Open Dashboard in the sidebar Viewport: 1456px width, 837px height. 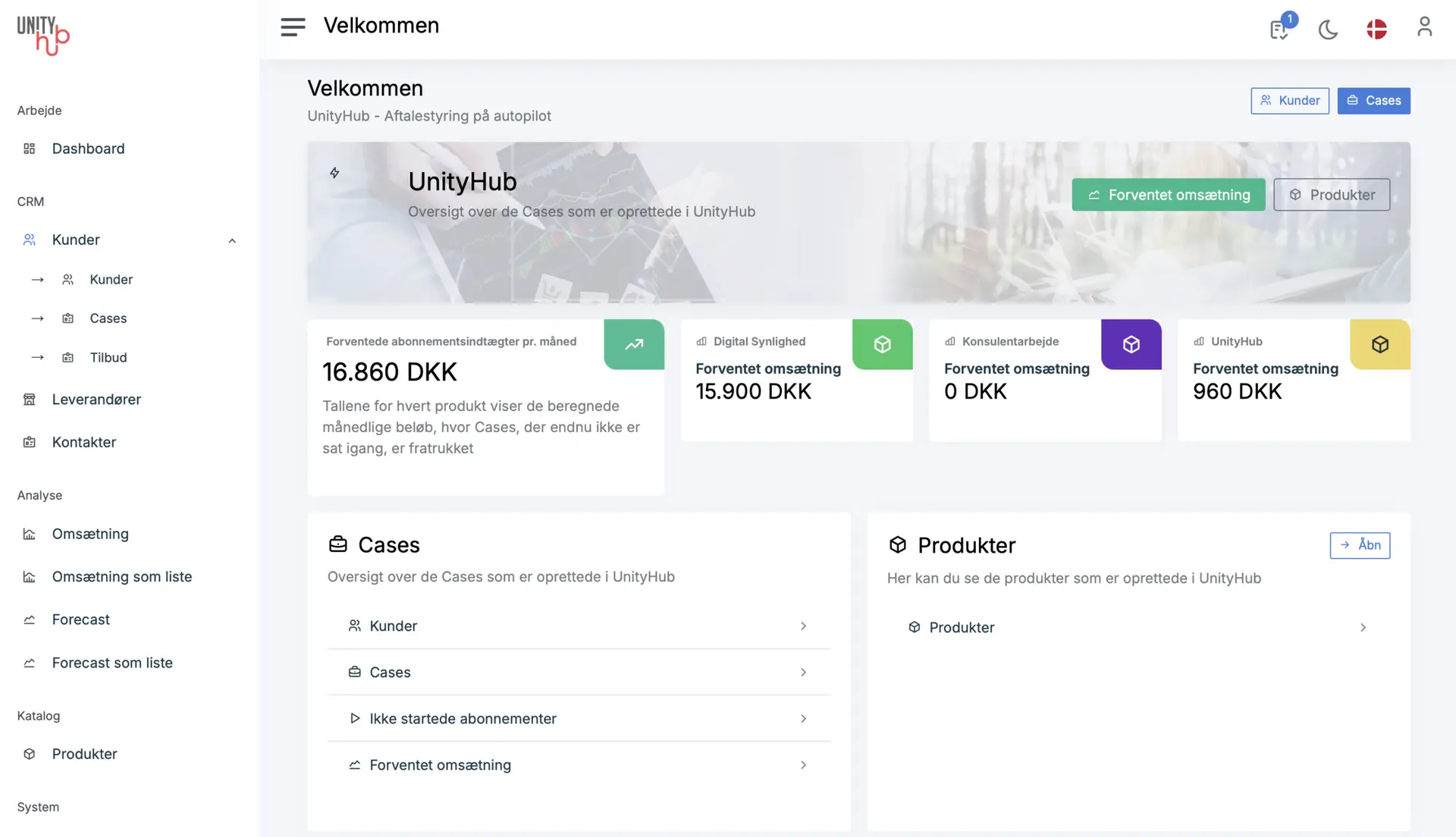[x=88, y=149]
